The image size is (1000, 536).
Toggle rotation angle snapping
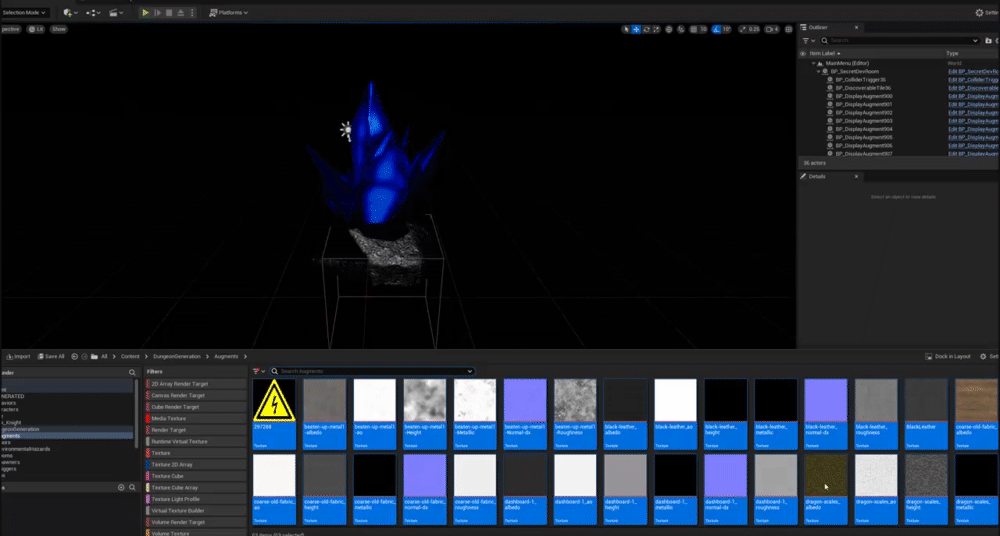[x=716, y=29]
